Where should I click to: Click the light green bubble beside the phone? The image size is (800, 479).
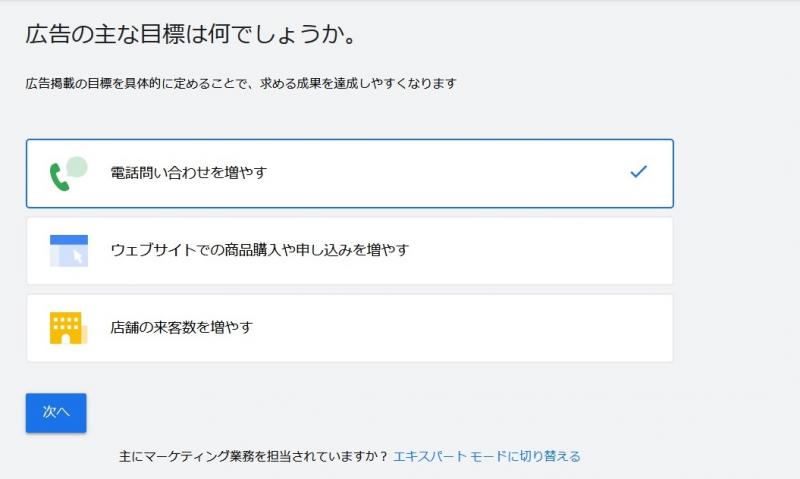pos(76,166)
